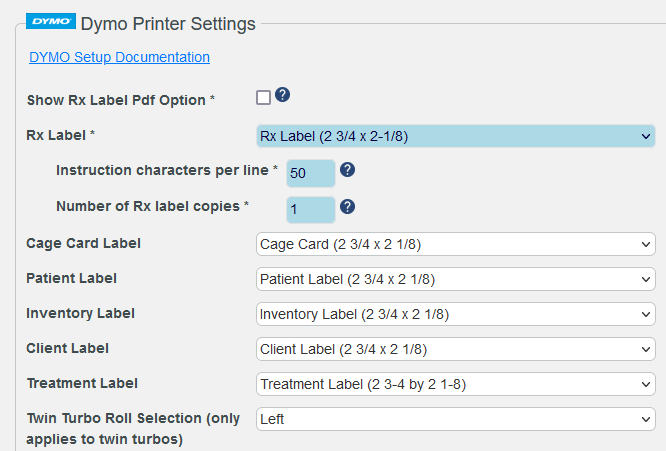Click the Show Rx Label Pdf Option label
The width and height of the screenshot is (666, 451).
coord(120,100)
